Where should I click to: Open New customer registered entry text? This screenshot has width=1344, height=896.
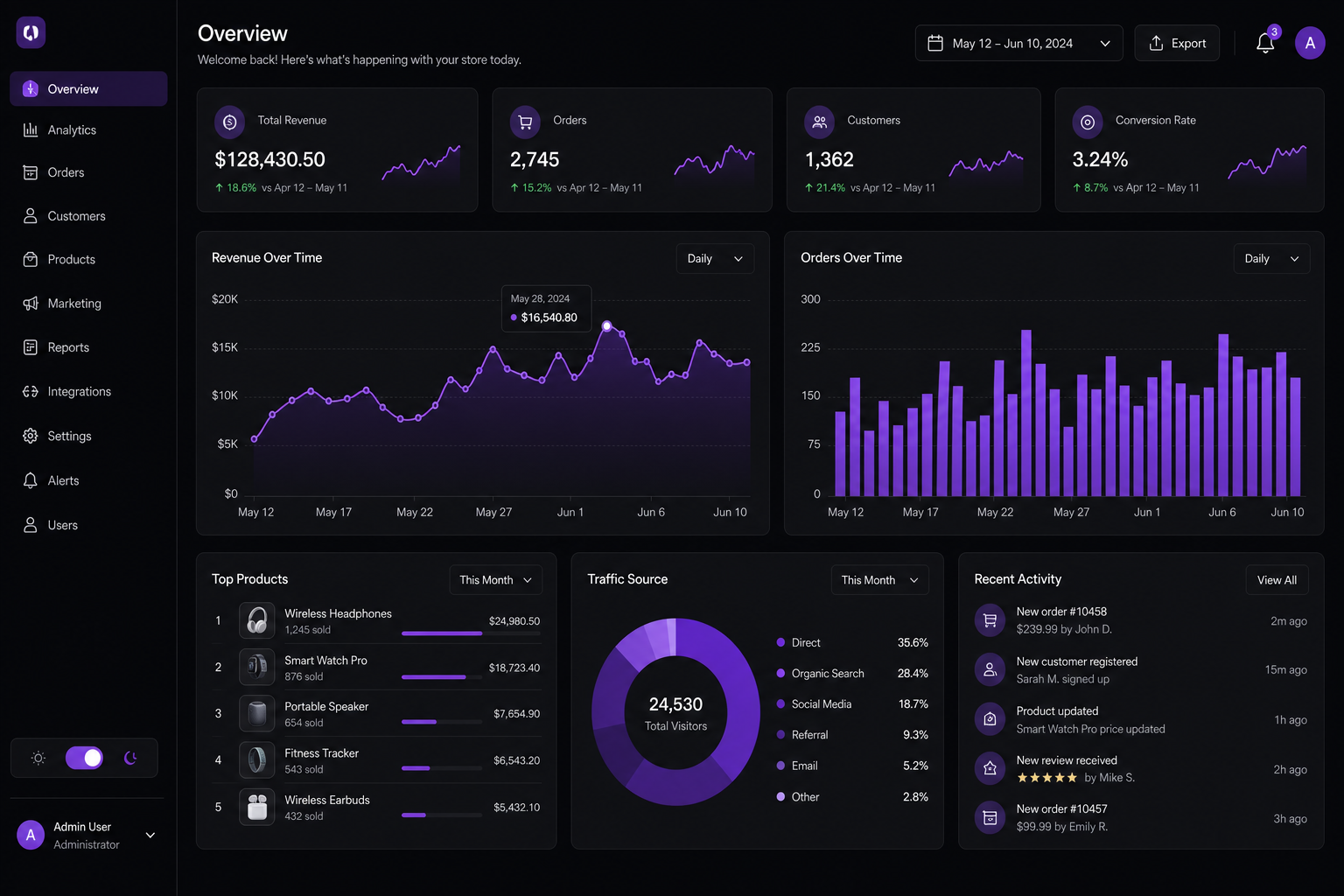[1077, 670]
